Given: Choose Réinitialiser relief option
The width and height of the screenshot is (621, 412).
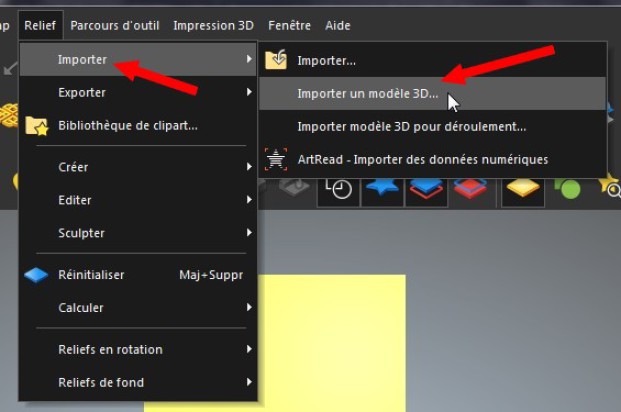Looking at the screenshot, I should (x=138, y=275).
